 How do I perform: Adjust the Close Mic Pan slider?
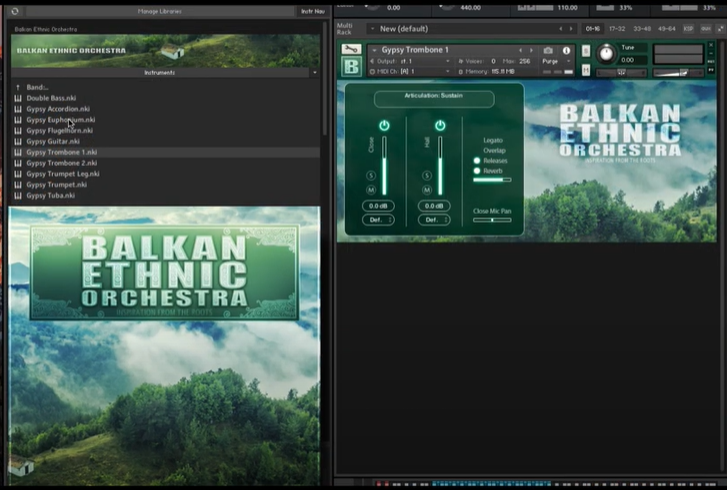(x=492, y=220)
